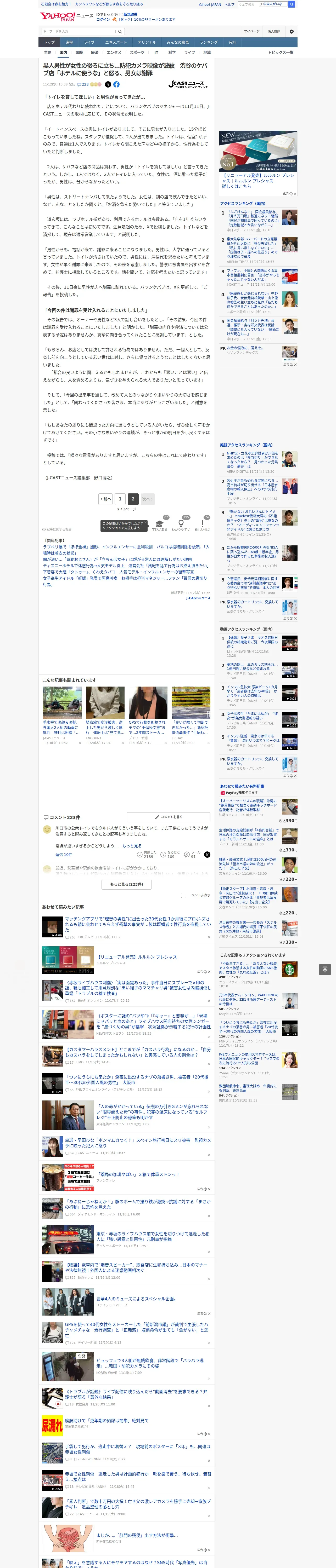Open 購入履歴 link
The height and width of the screenshot is (1568, 336).
click(274, 31)
